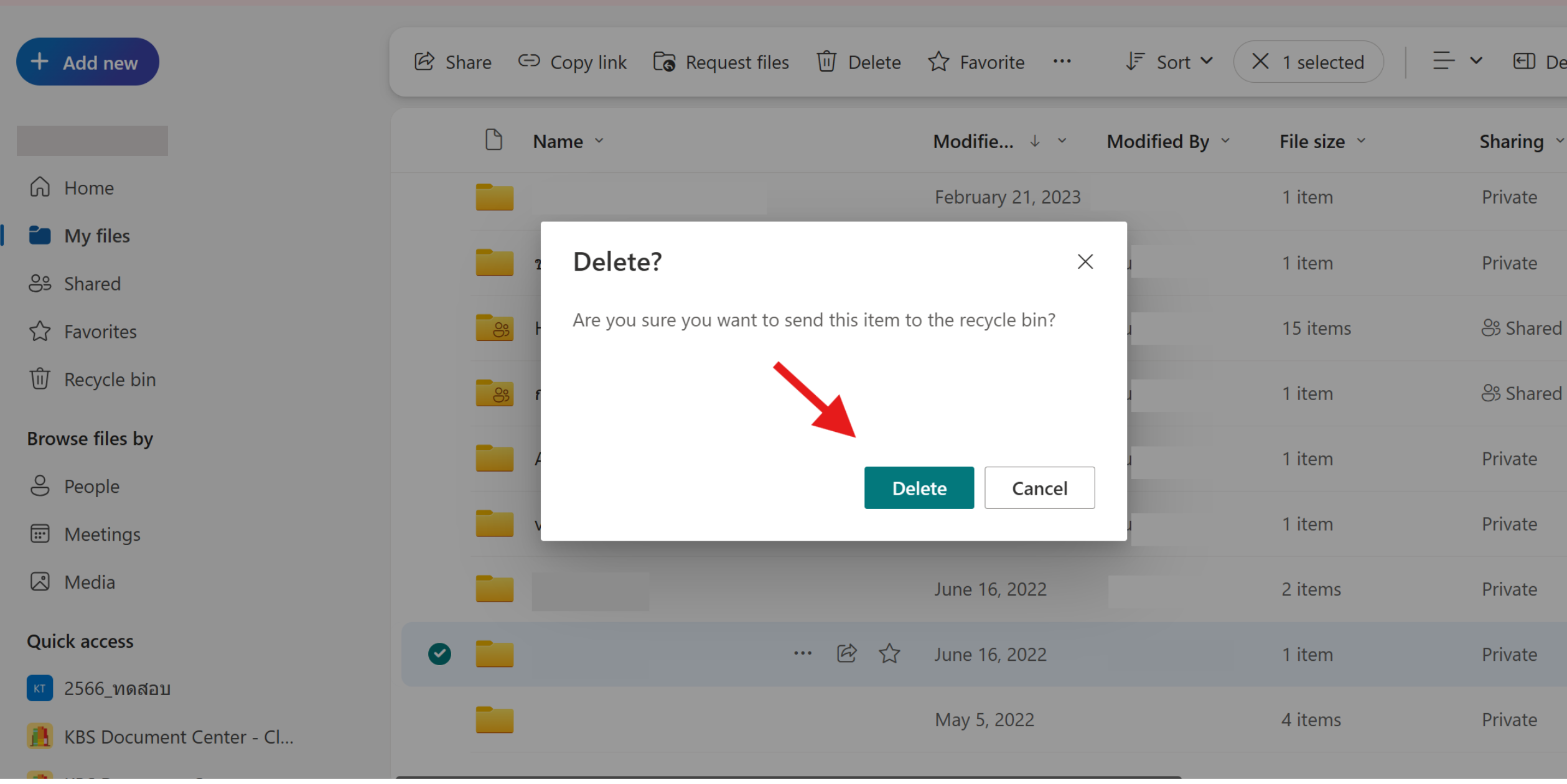1567x784 pixels.
Task: Open the 2566_ทดสอบ quick access site
Action: click(x=117, y=689)
